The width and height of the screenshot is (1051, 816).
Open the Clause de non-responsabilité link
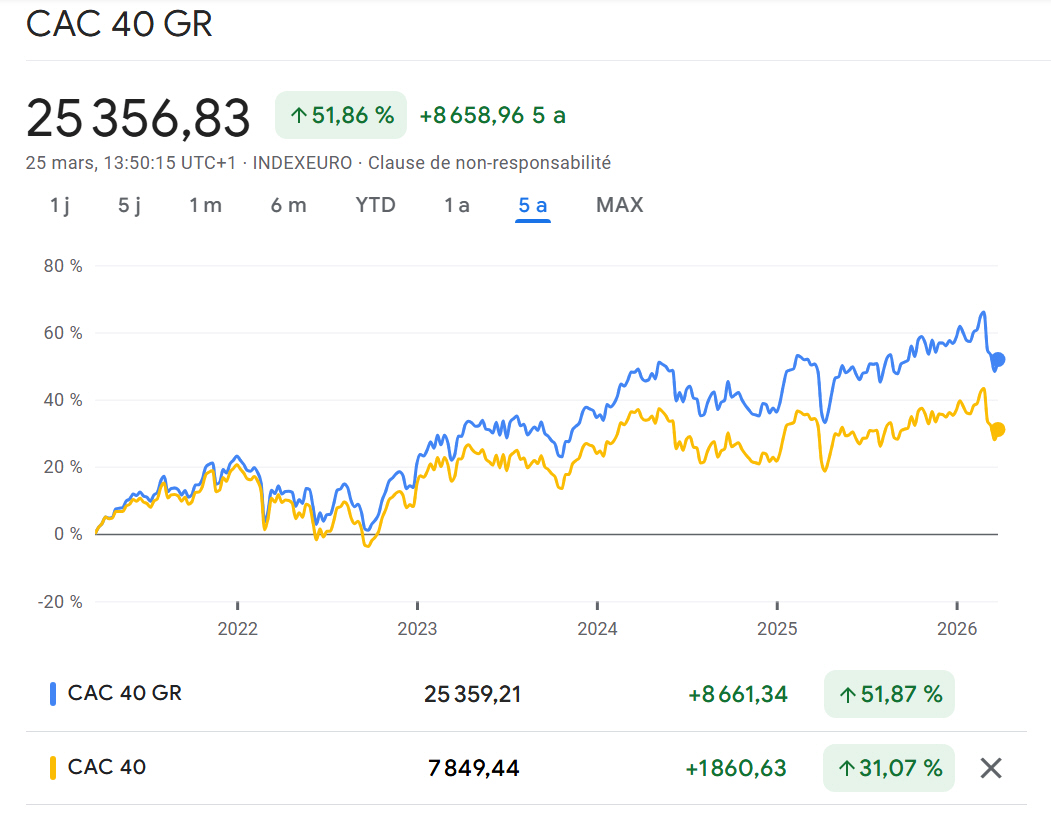[489, 162]
